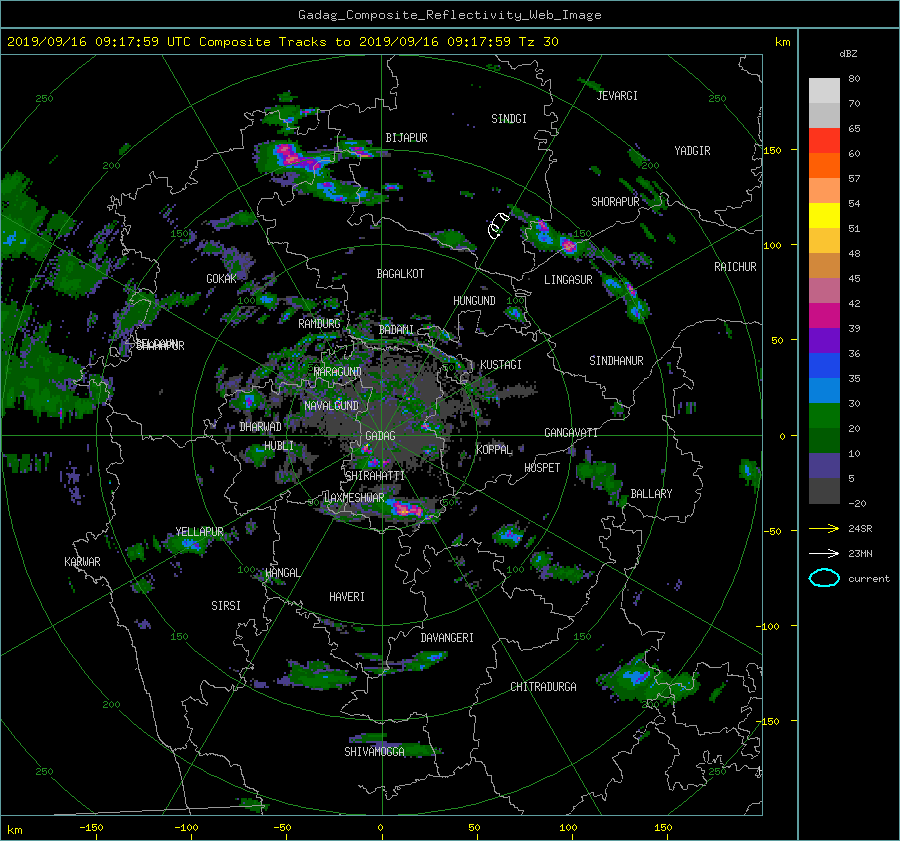Select the yellow 51 dBZ color swatch

pyautogui.click(x=824, y=215)
